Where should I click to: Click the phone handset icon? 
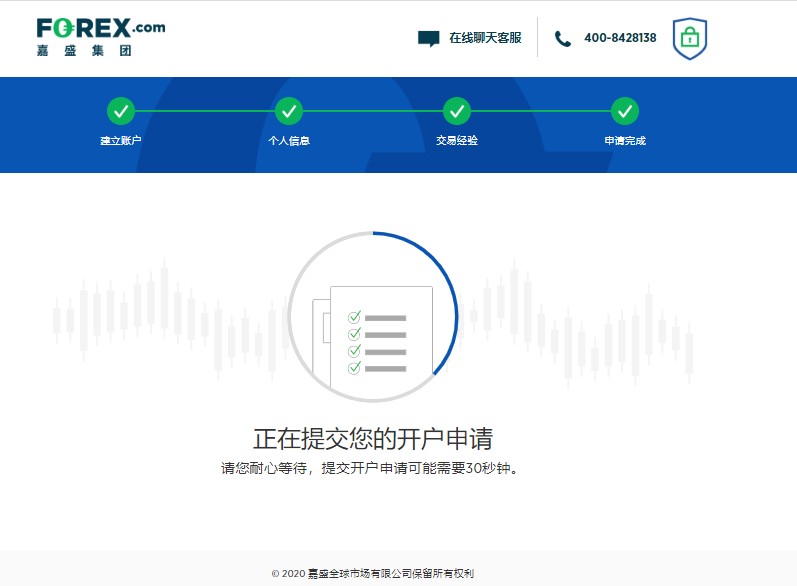point(563,39)
